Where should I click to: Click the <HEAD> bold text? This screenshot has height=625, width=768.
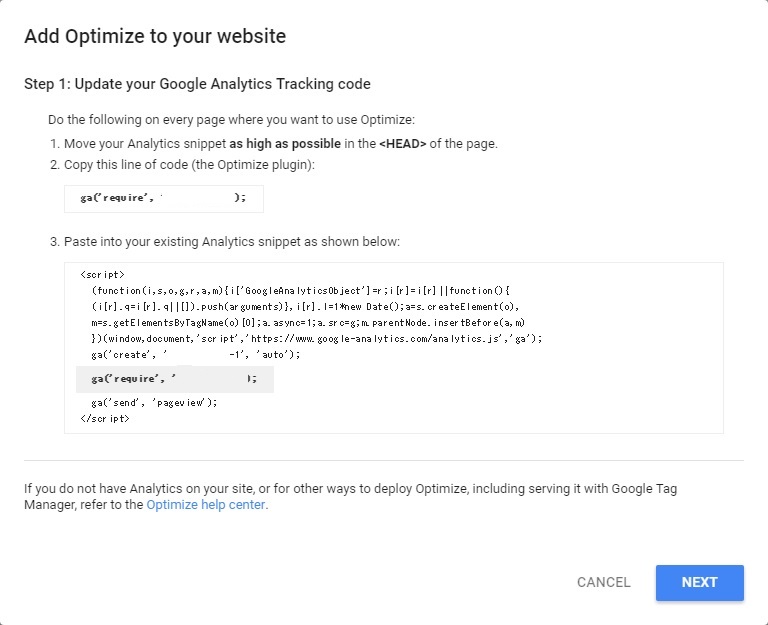point(403,144)
